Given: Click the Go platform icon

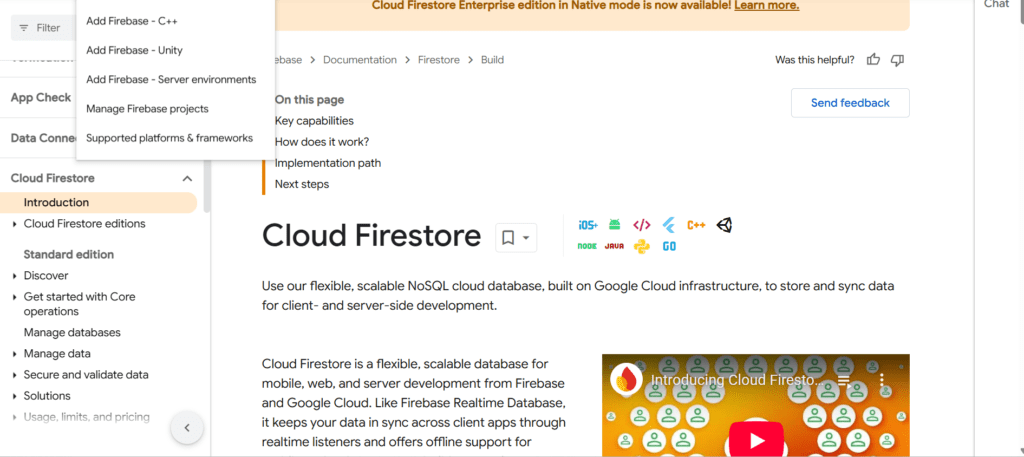Looking at the screenshot, I should [x=669, y=246].
